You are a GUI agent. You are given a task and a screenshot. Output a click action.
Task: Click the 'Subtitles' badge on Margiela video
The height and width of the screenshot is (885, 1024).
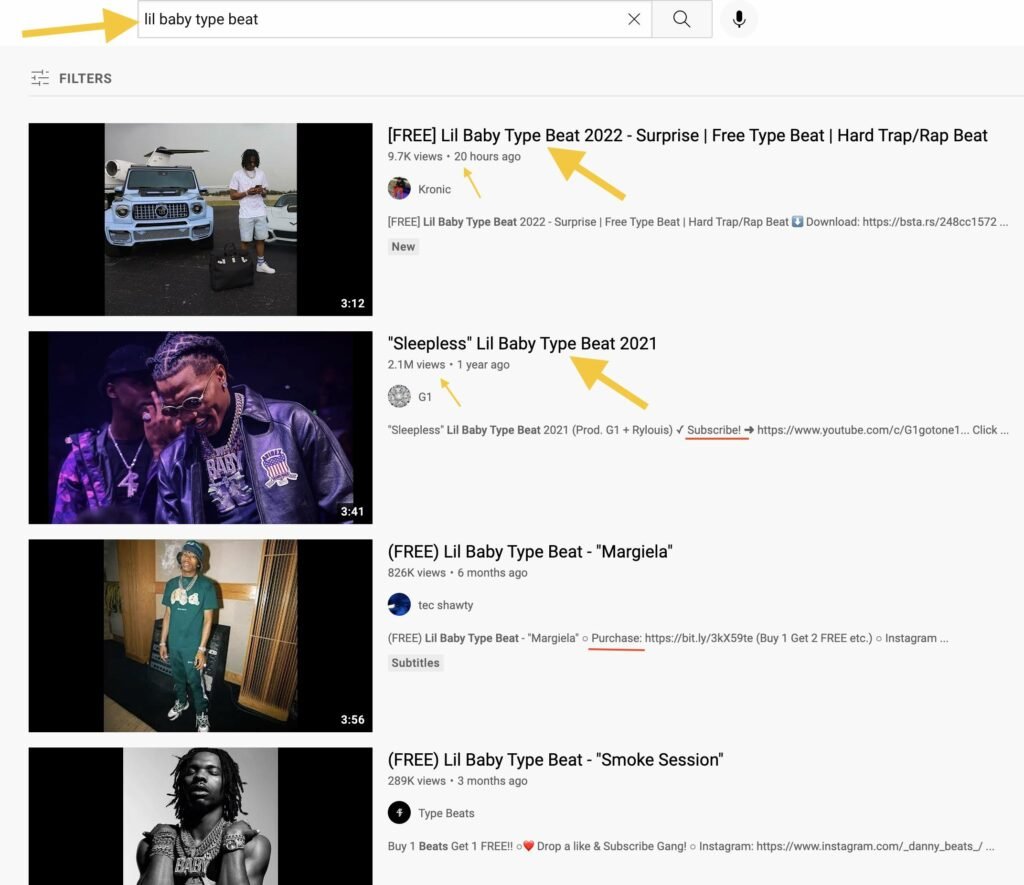coord(415,663)
